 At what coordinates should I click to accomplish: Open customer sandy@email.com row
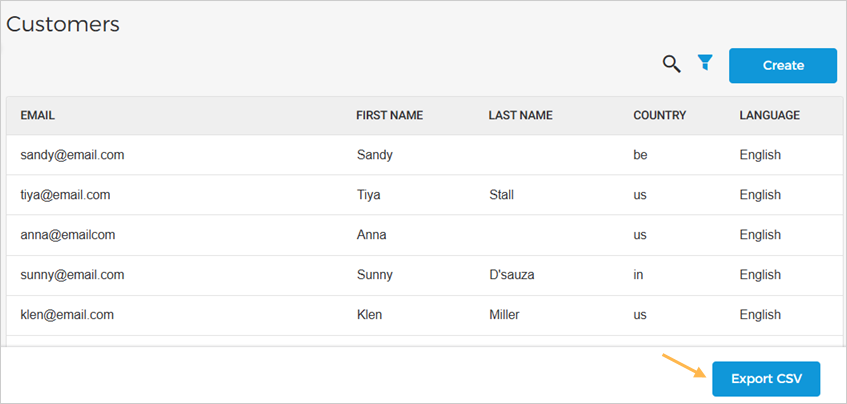pyautogui.click(x=72, y=155)
